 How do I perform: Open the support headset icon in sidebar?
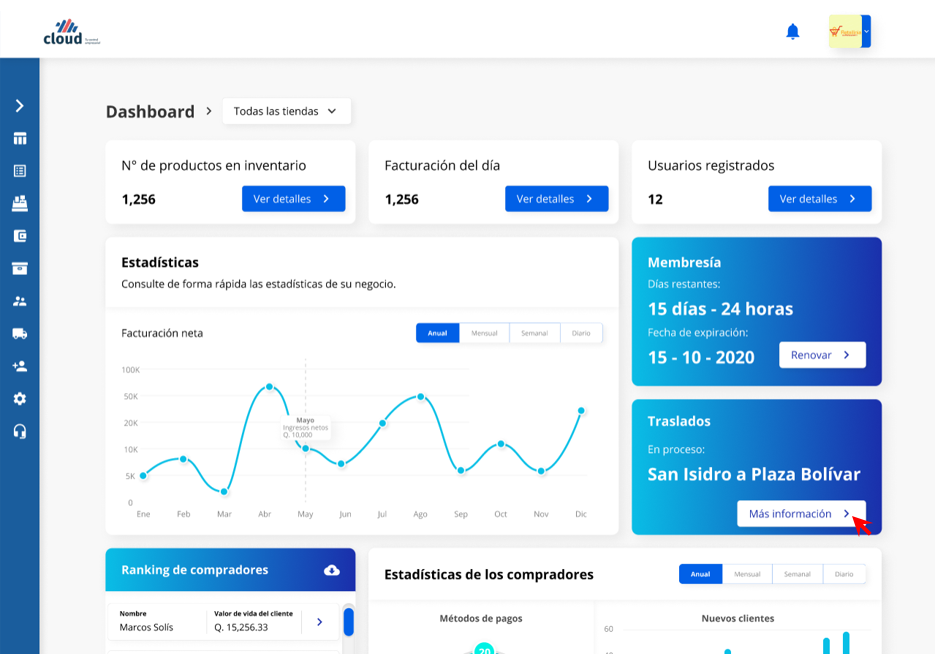tap(20, 431)
